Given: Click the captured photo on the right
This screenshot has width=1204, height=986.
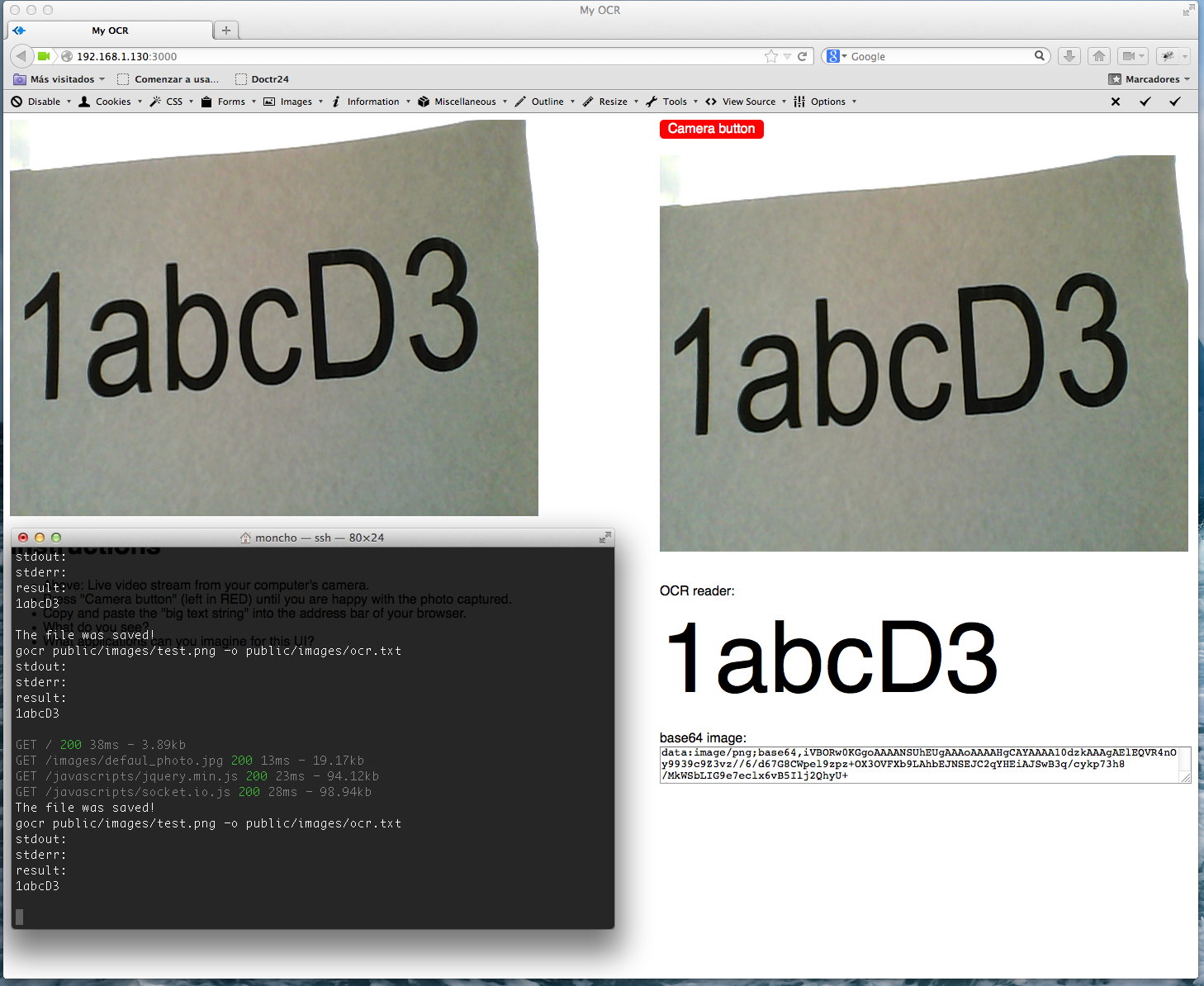Looking at the screenshot, I should tap(924, 353).
